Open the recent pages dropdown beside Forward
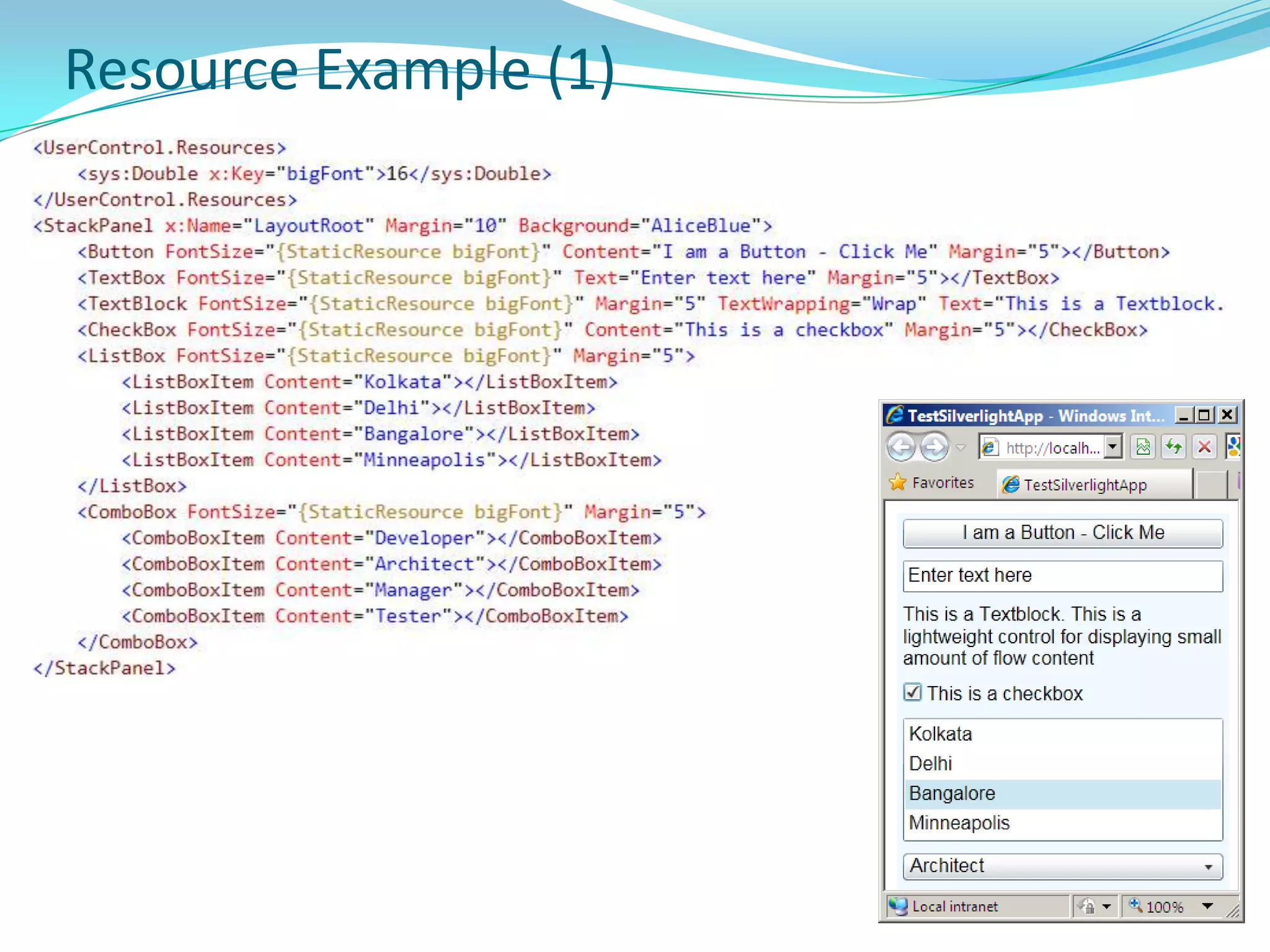Image resolution: width=1270 pixels, height=952 pixels. click(961, 447)
